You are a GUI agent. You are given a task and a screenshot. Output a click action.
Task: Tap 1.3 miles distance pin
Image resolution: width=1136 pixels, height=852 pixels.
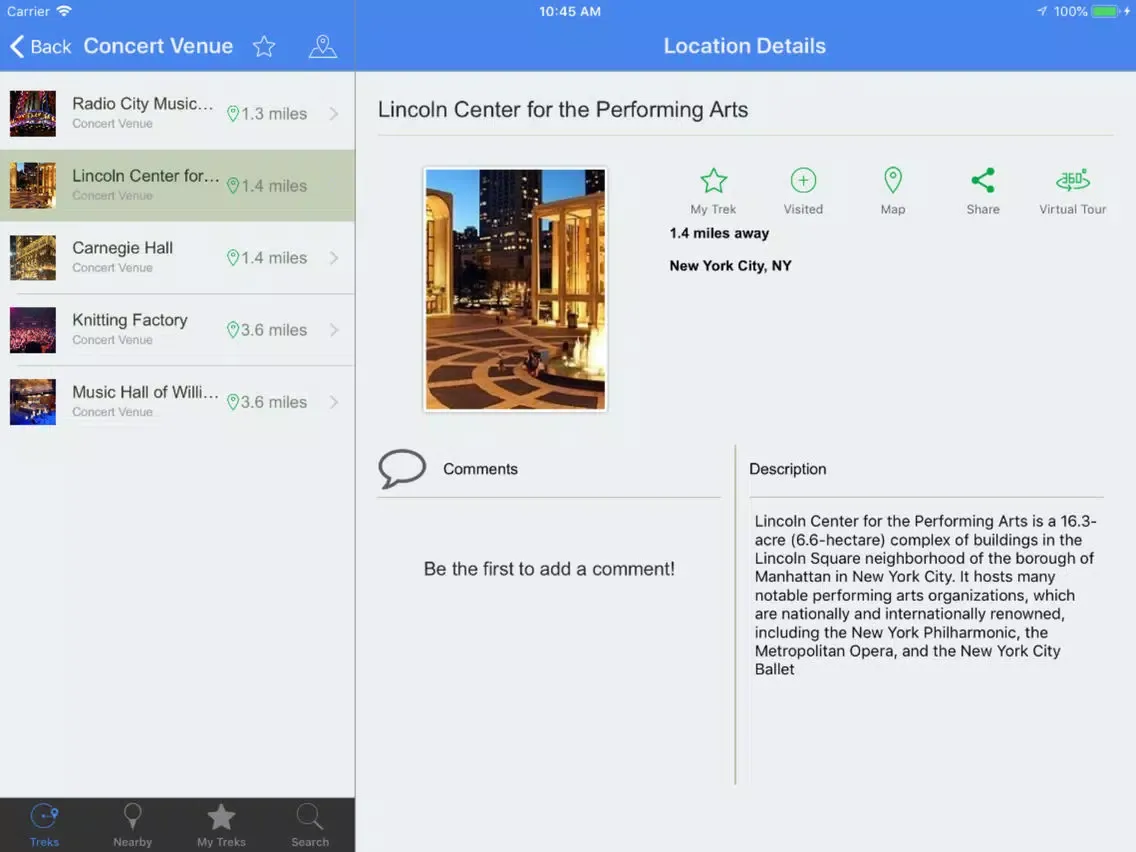click(233, 114)
